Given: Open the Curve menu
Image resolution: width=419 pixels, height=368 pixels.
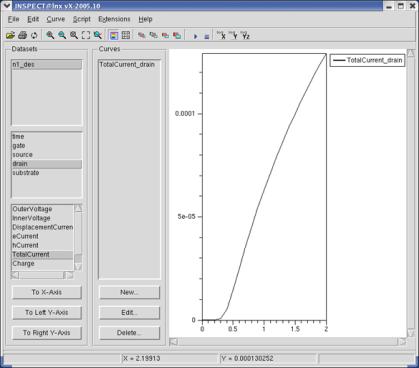Looking at the screenshot, I should (56, 19).
